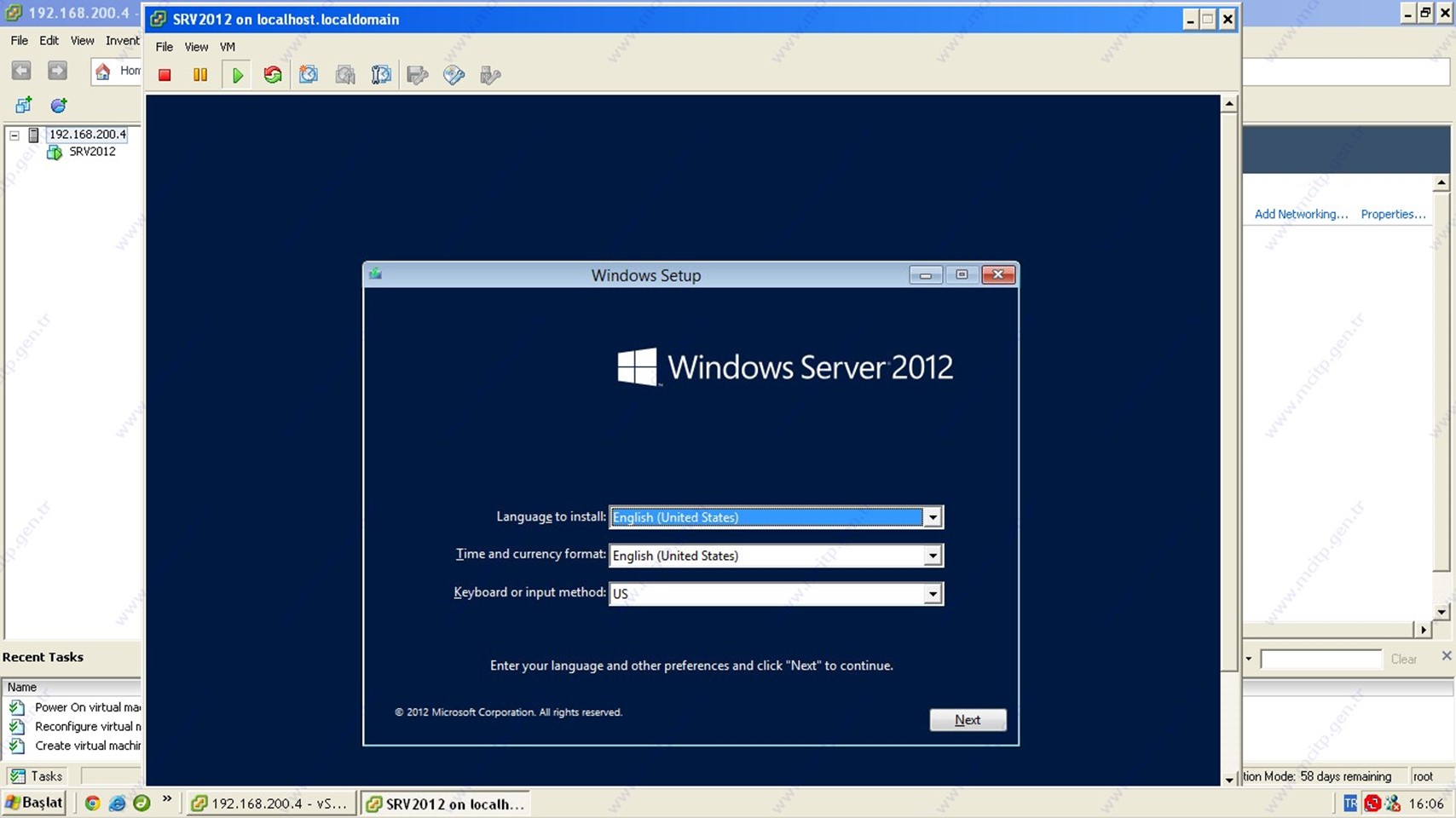Image resolution: width=1456 pixels, height=818 pixels.
Task: Click the root user status bar entry
Action: pyautogui.click(x=1423, y=776)
